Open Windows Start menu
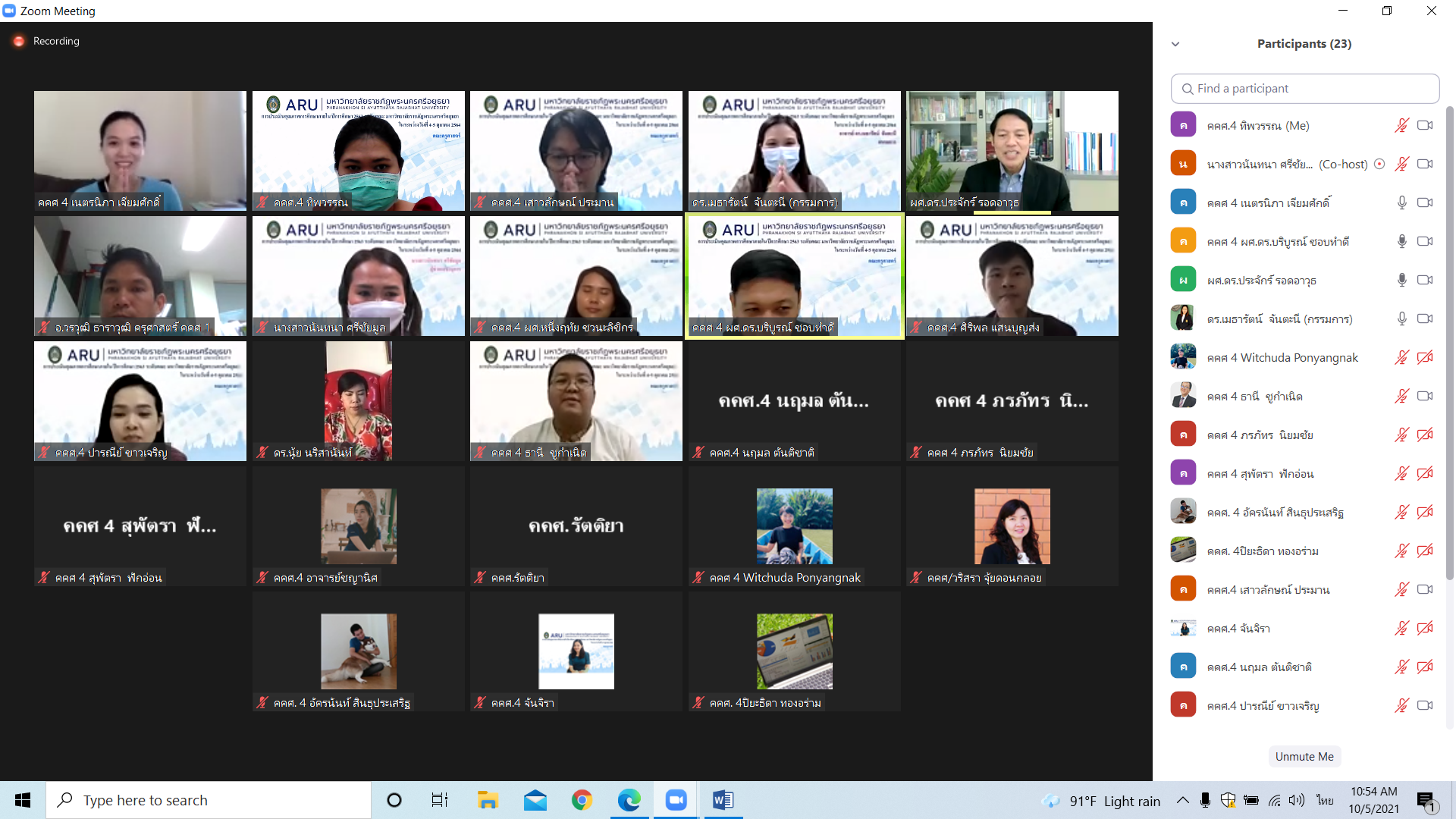The width and height of the screenshot is (1456, 819). click(23, 800)
